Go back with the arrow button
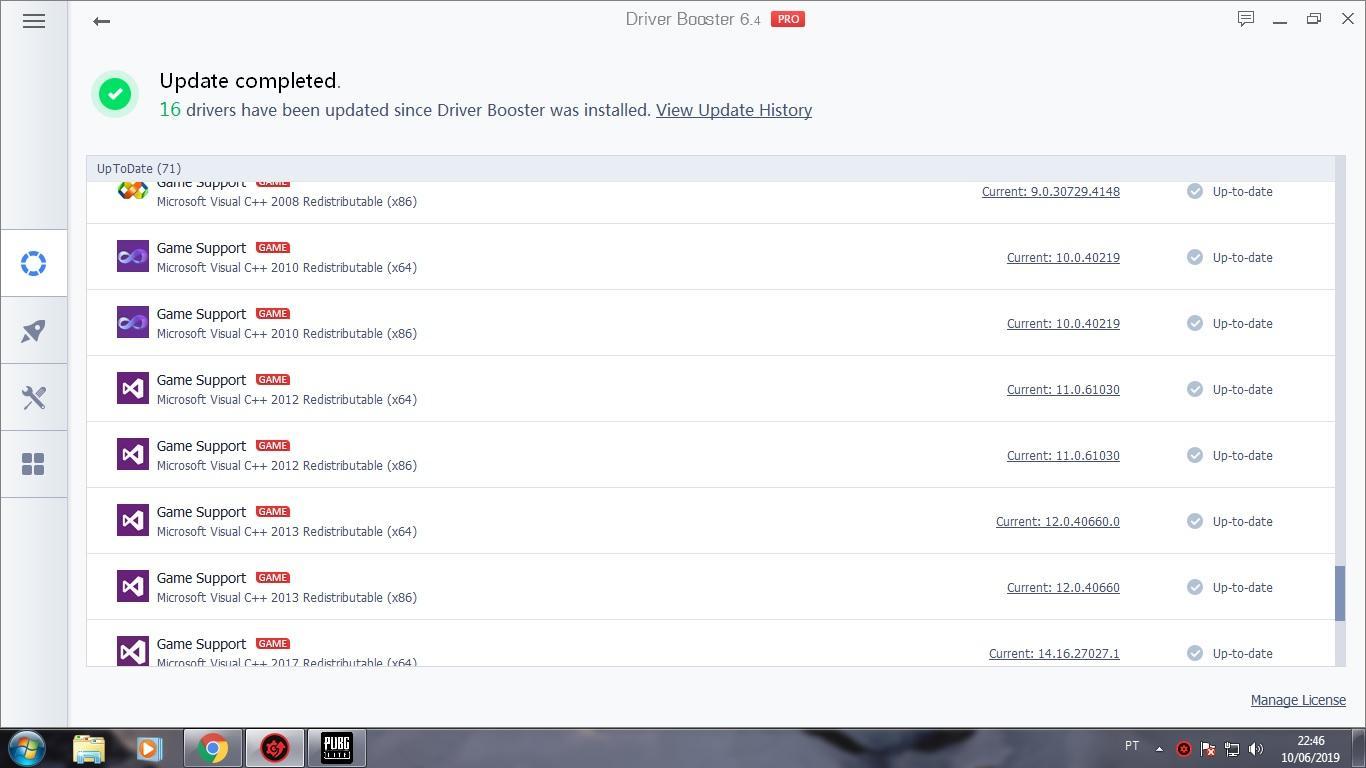Screen dimensions: 1366x768 (101, 20)
